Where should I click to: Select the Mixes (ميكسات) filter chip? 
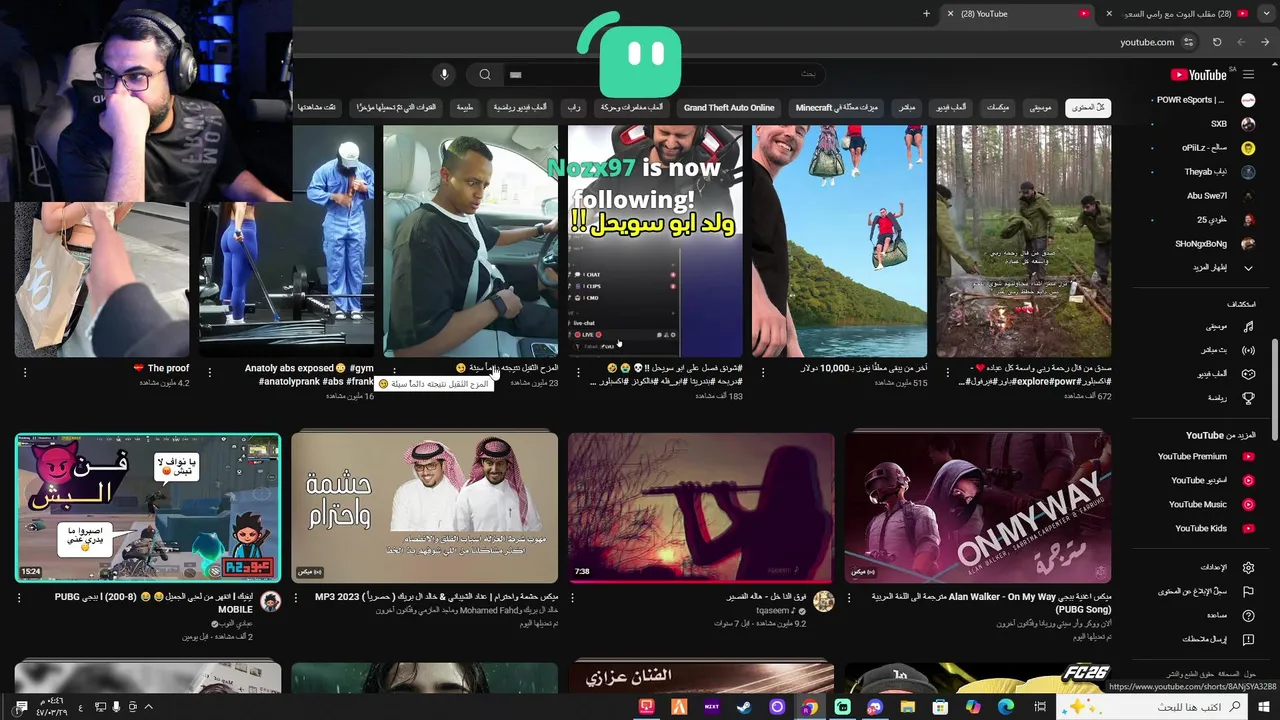997,107
